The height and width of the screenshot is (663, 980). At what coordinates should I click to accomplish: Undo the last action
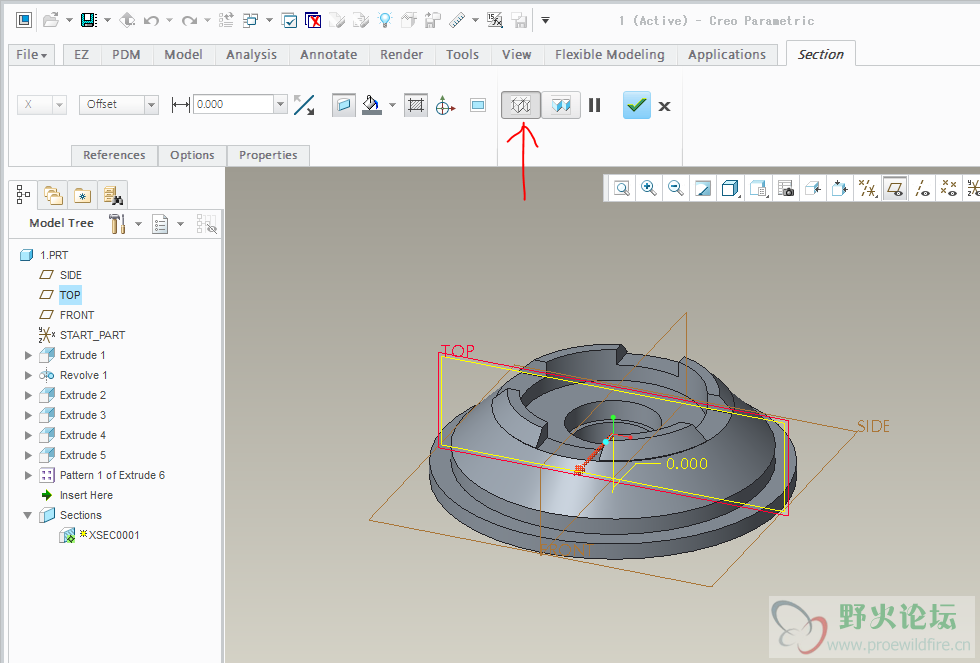(x=151, y=21)
